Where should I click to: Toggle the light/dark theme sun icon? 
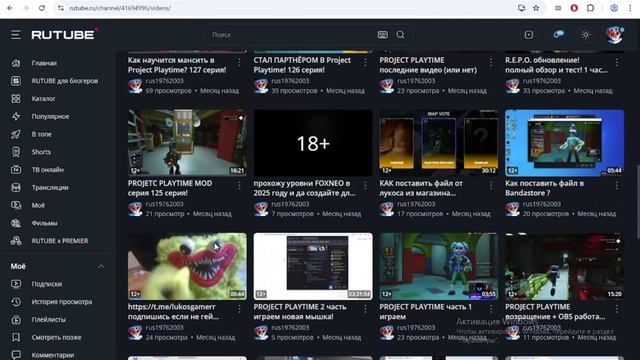coord(585,35)
